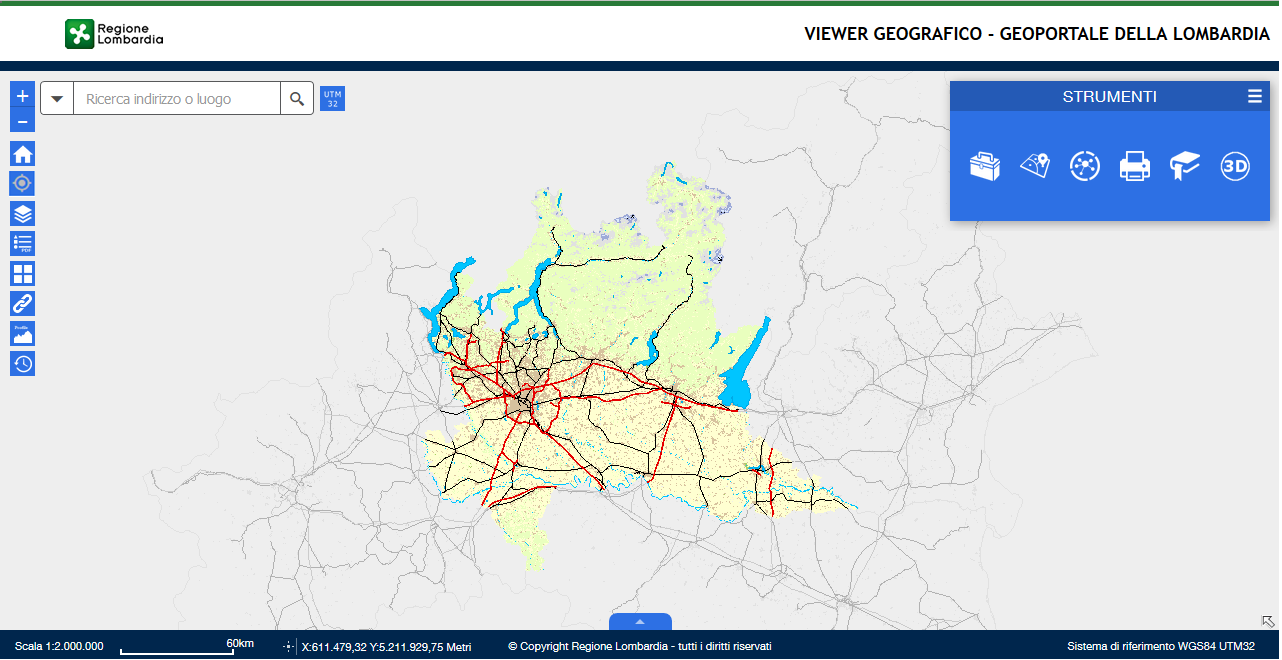
Task: Open the elevation Profile tool
Action: click(22, 333)
